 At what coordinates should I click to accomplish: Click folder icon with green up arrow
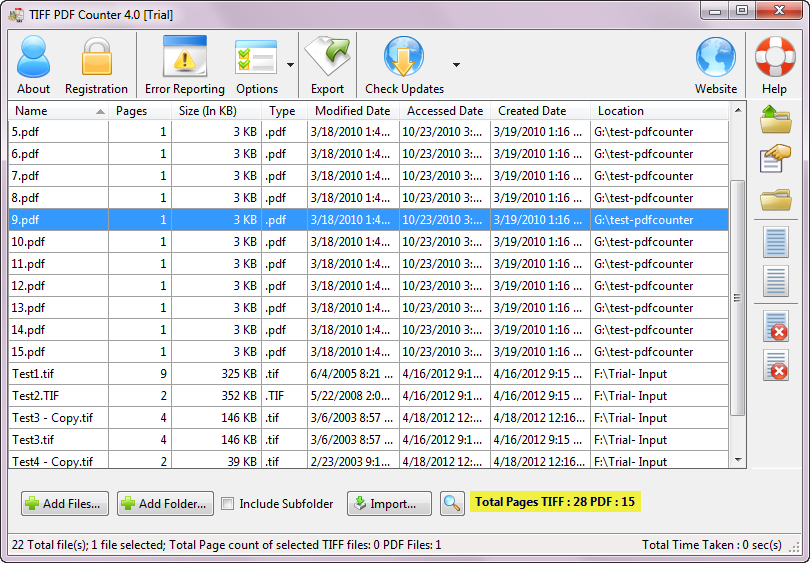click(775, 119)
